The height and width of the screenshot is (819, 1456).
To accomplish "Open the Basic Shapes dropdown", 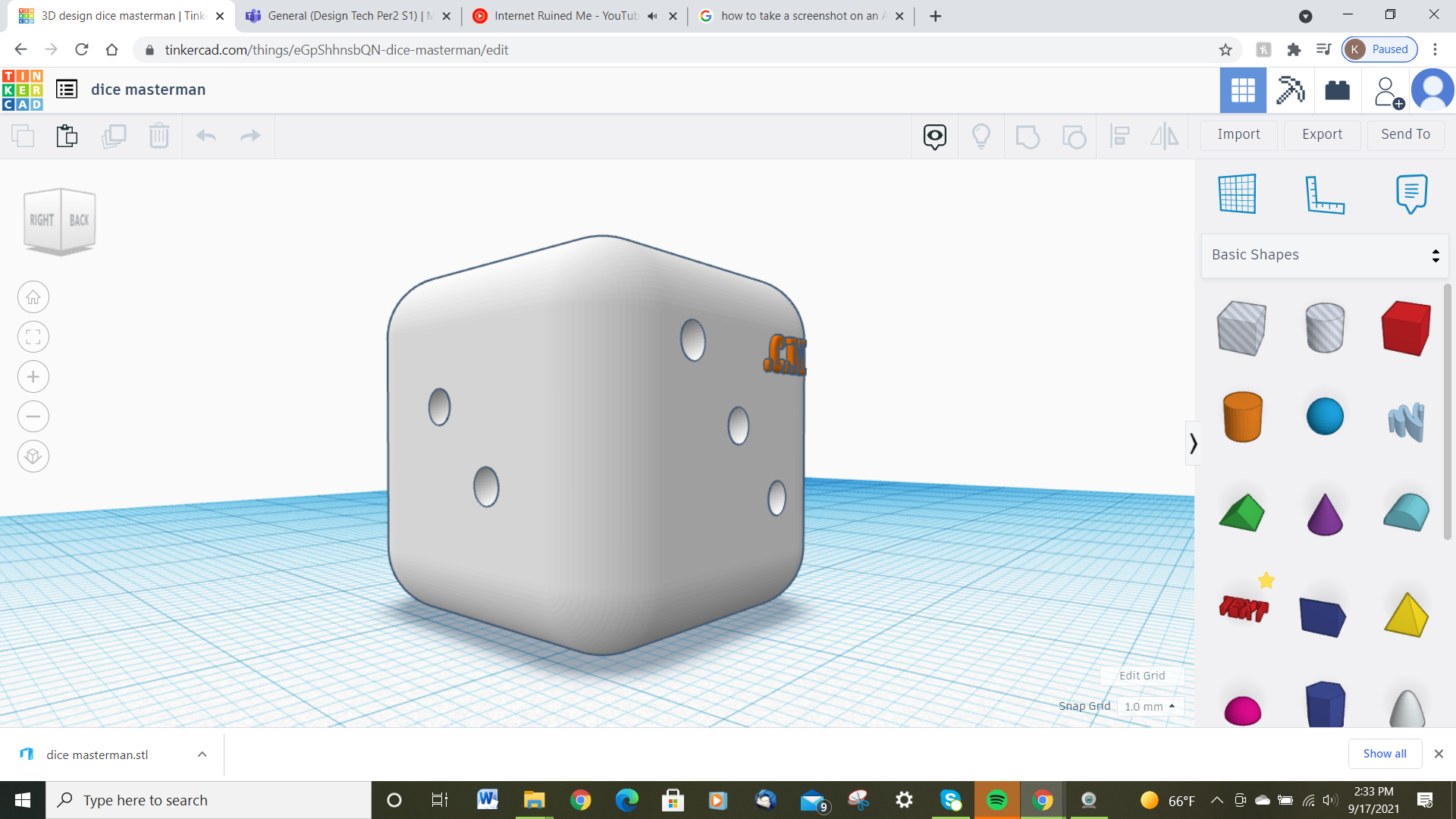I will pos(1325,255).
